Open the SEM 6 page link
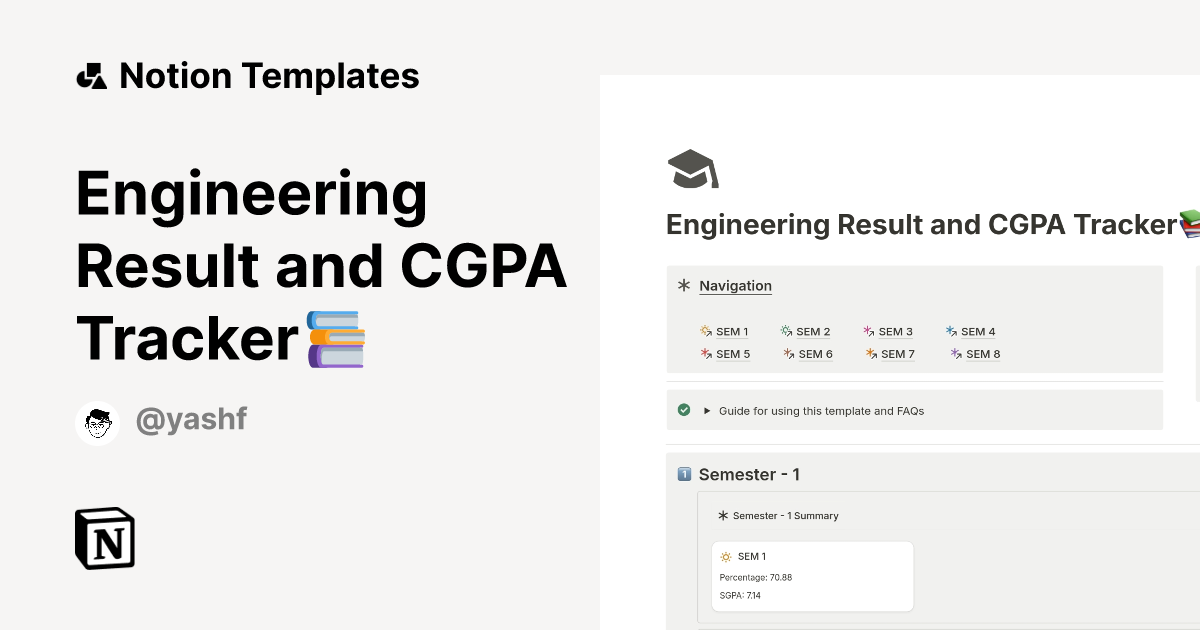Viewport: 1200px width, 630px height. pos(815,353)
